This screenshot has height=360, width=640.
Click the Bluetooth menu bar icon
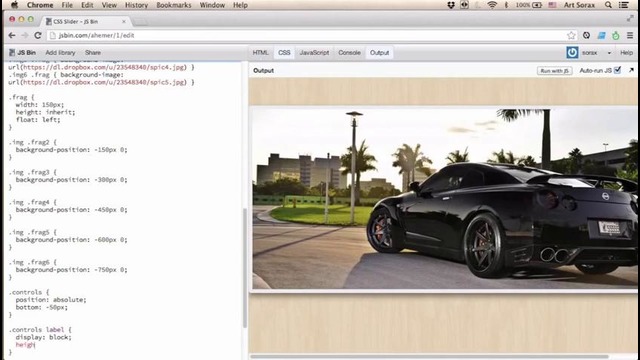pos(506,5)
